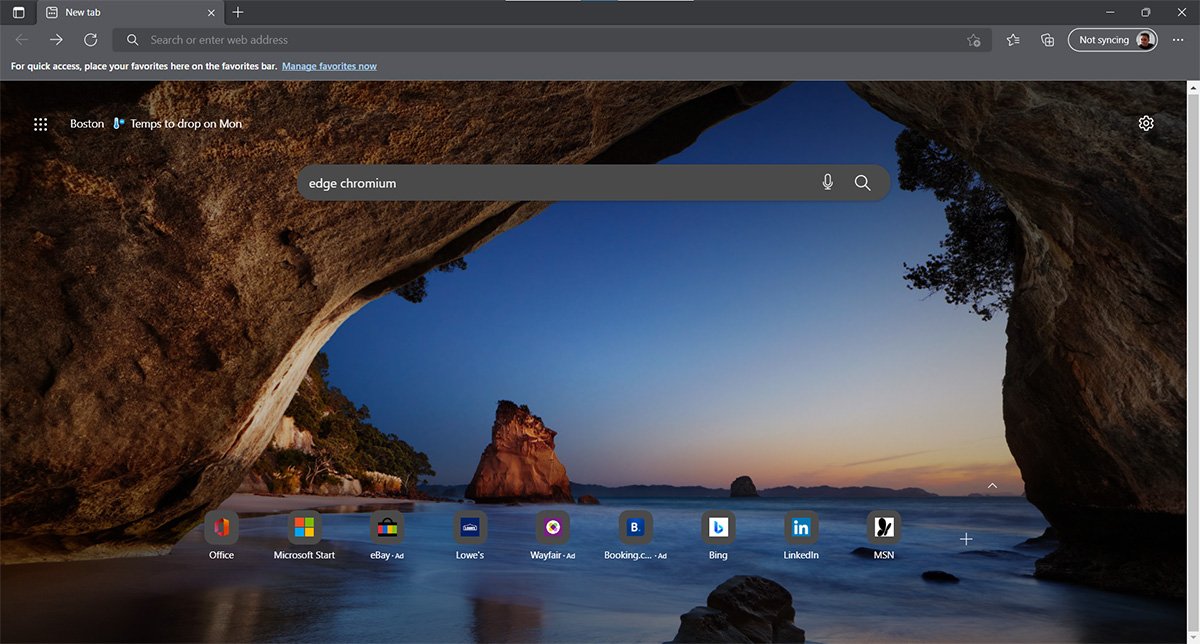Open the Bing shortcut tile
The image size is (1200, 644).
[x=718, y=527]
